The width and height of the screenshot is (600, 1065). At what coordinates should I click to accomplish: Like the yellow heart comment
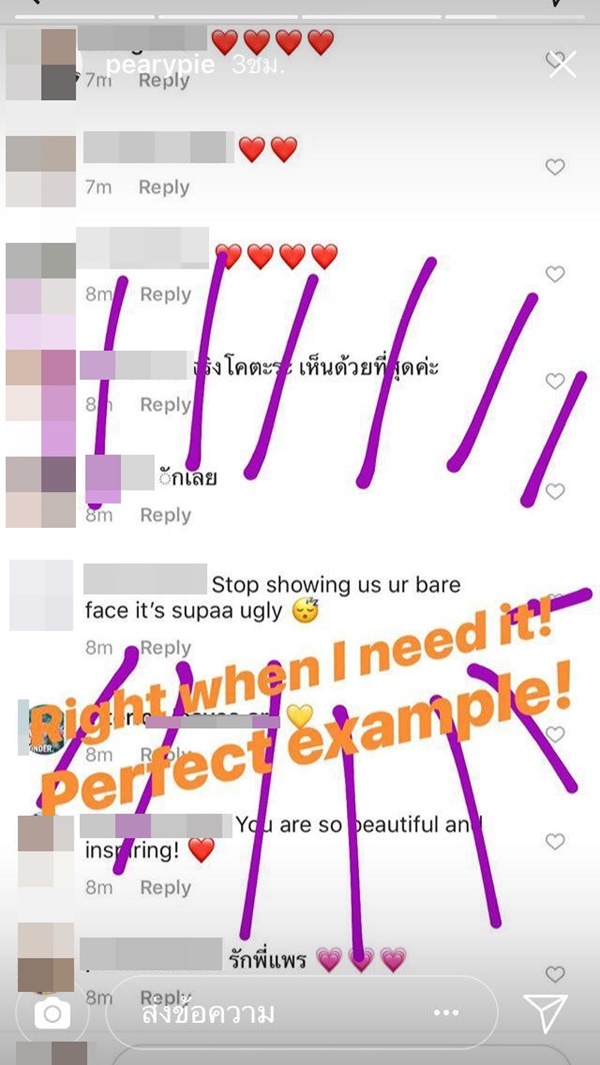pos(555,734)
